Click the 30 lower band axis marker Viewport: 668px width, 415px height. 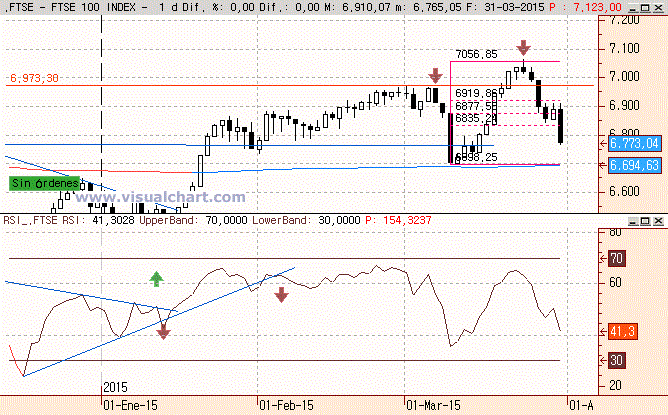(616, 360)
